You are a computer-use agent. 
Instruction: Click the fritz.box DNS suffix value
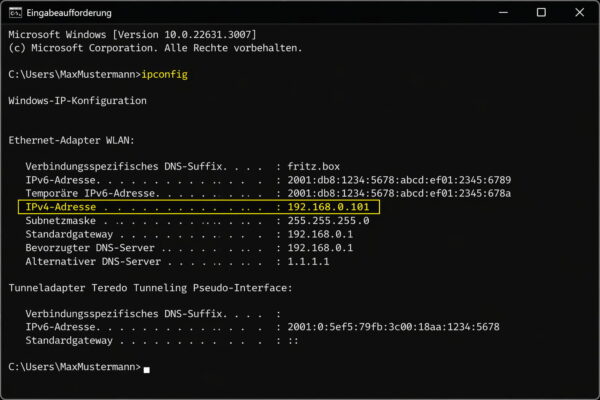(x=313, y=167)
